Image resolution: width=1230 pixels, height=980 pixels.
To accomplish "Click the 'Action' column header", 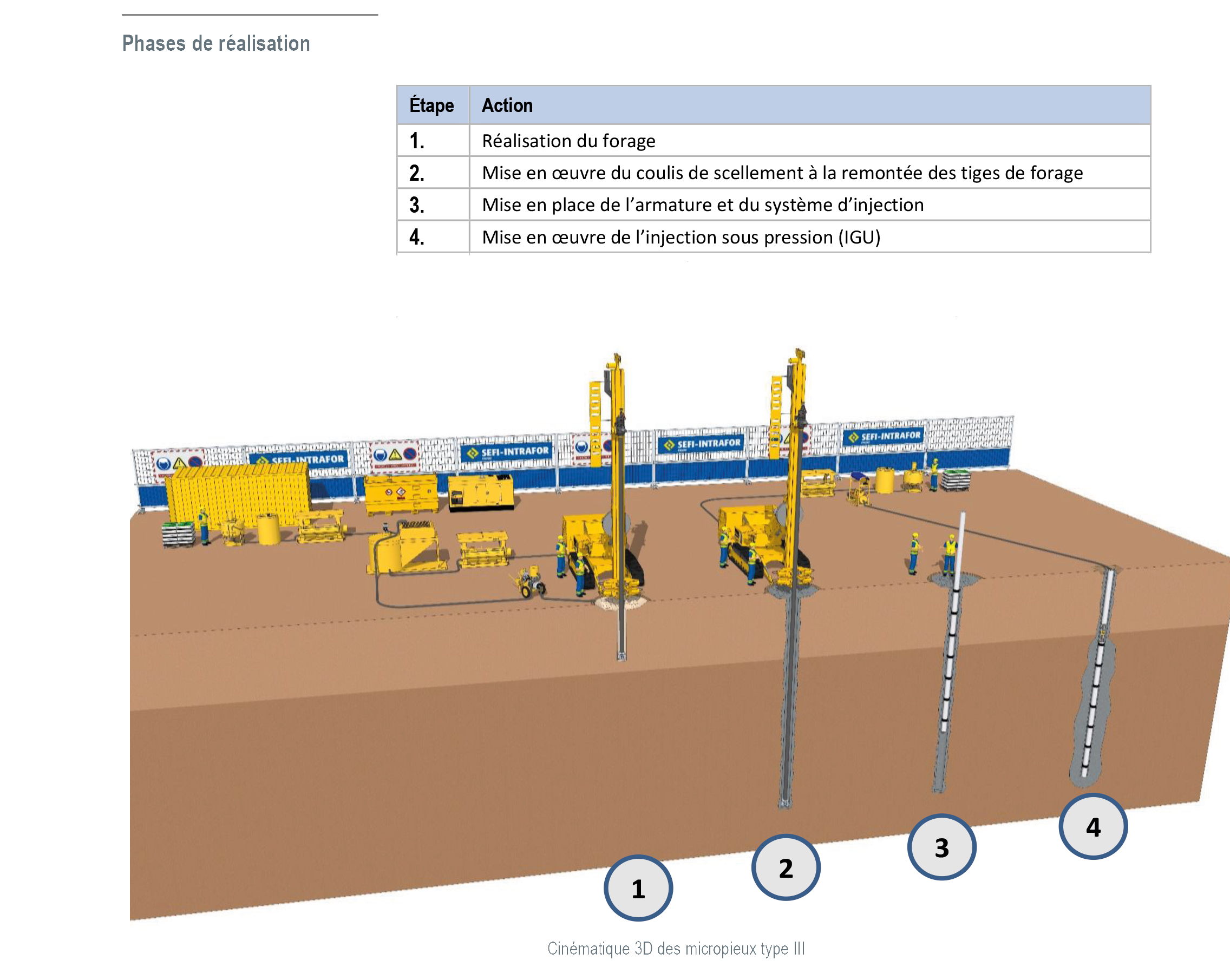I will 507,106.
